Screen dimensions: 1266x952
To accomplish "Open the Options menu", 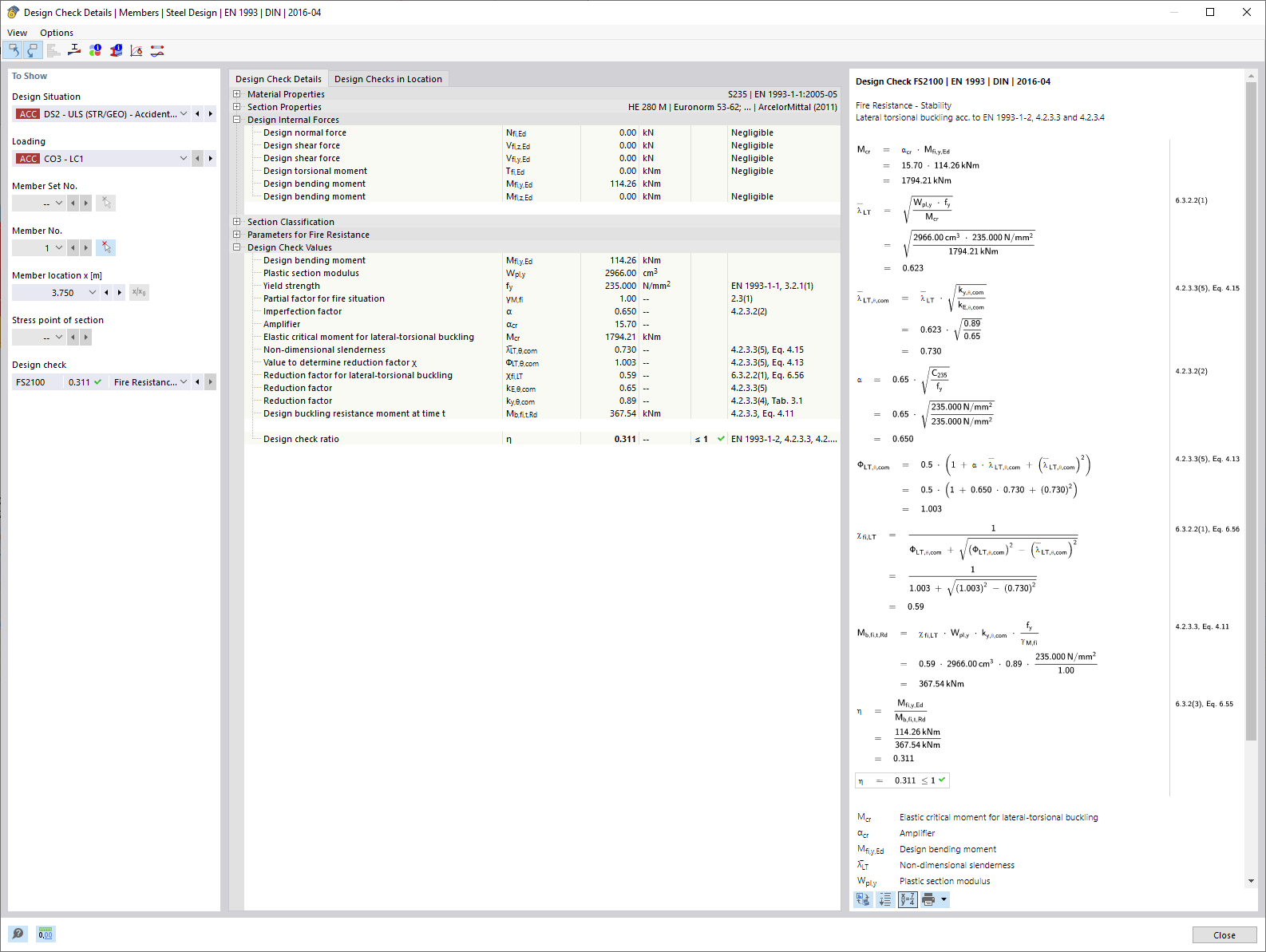I will point(57,33).
